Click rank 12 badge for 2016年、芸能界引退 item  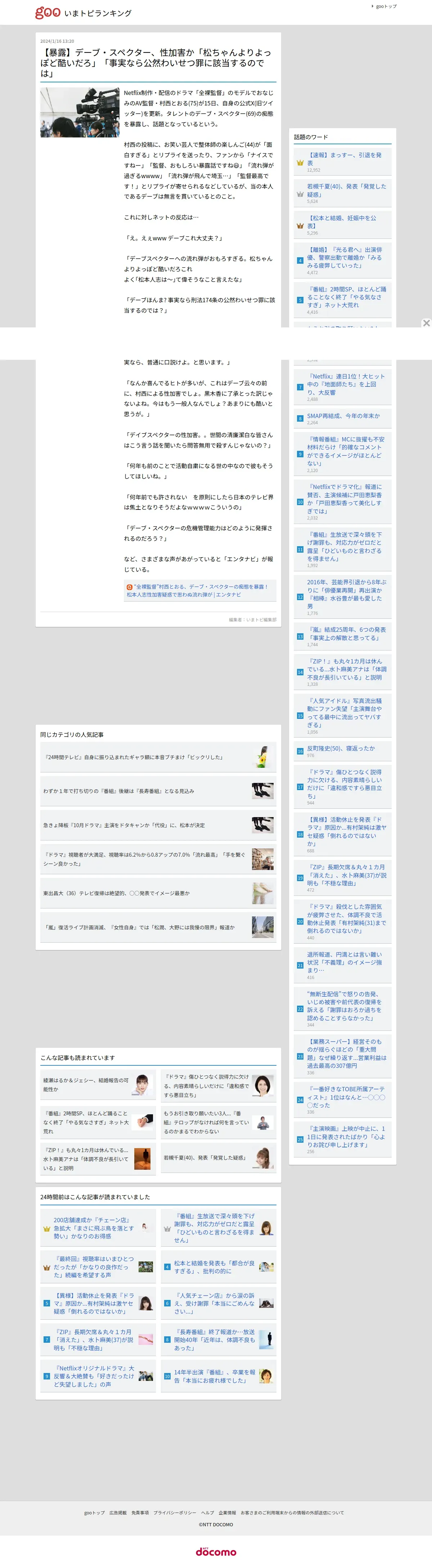[300, 597]
